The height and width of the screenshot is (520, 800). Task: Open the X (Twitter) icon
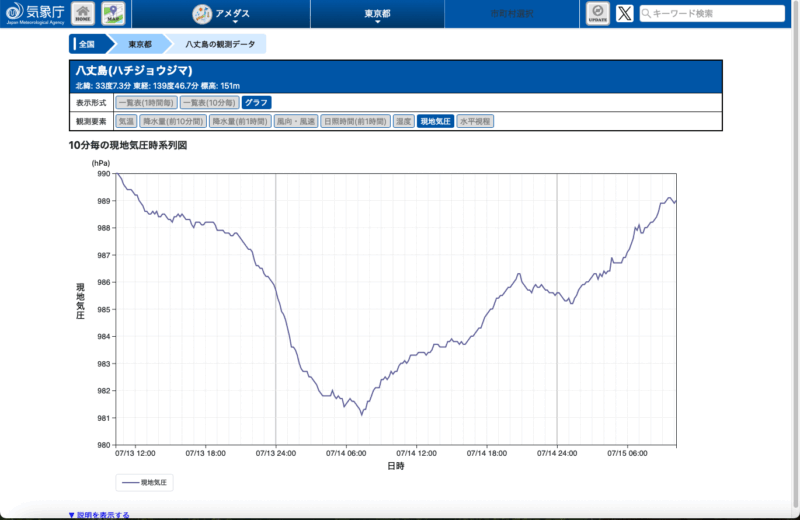(x=624, y=13)
